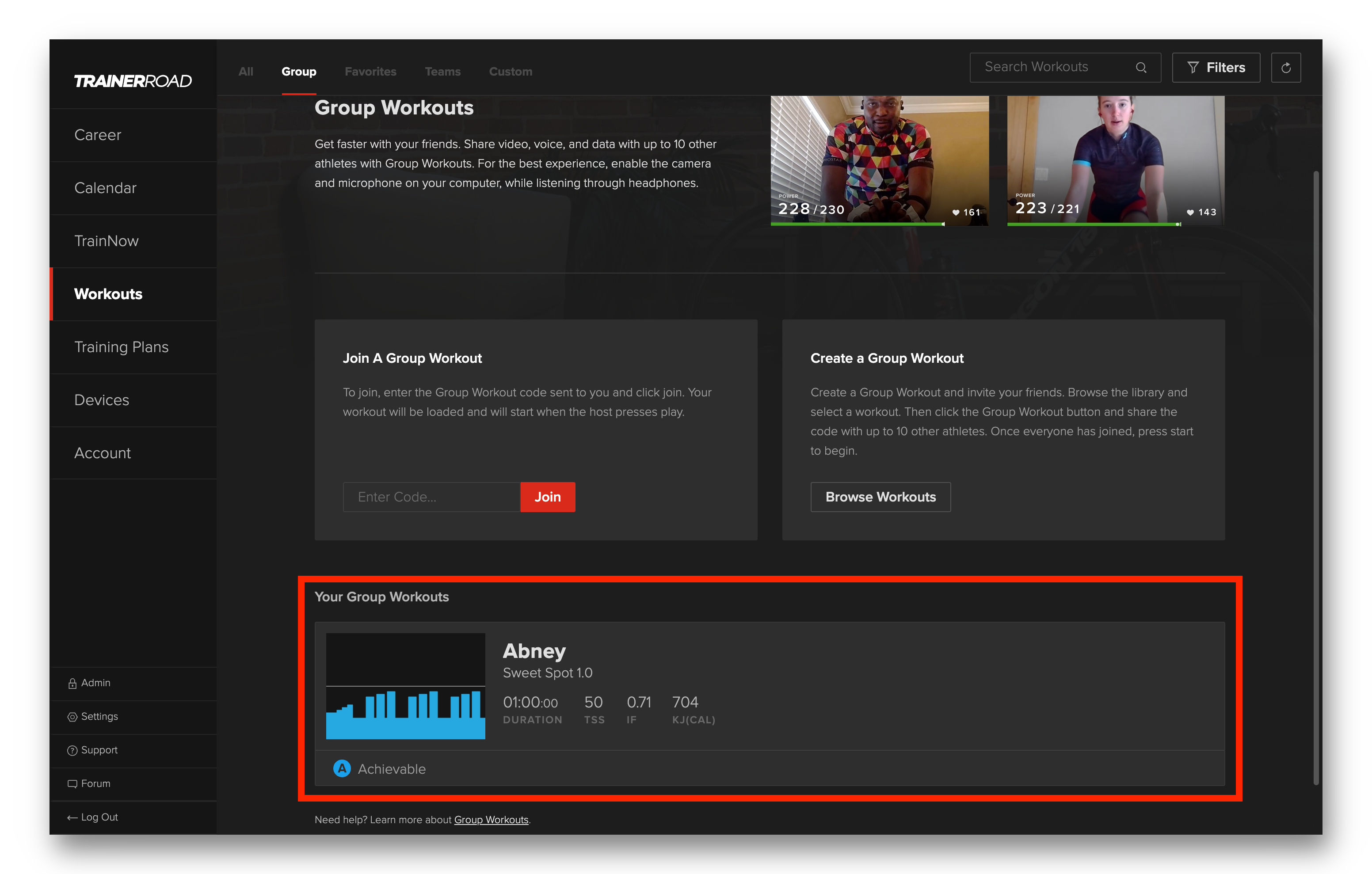Select the Group tab
This screenshot has height=874, width=1372.
pos(298,72)
